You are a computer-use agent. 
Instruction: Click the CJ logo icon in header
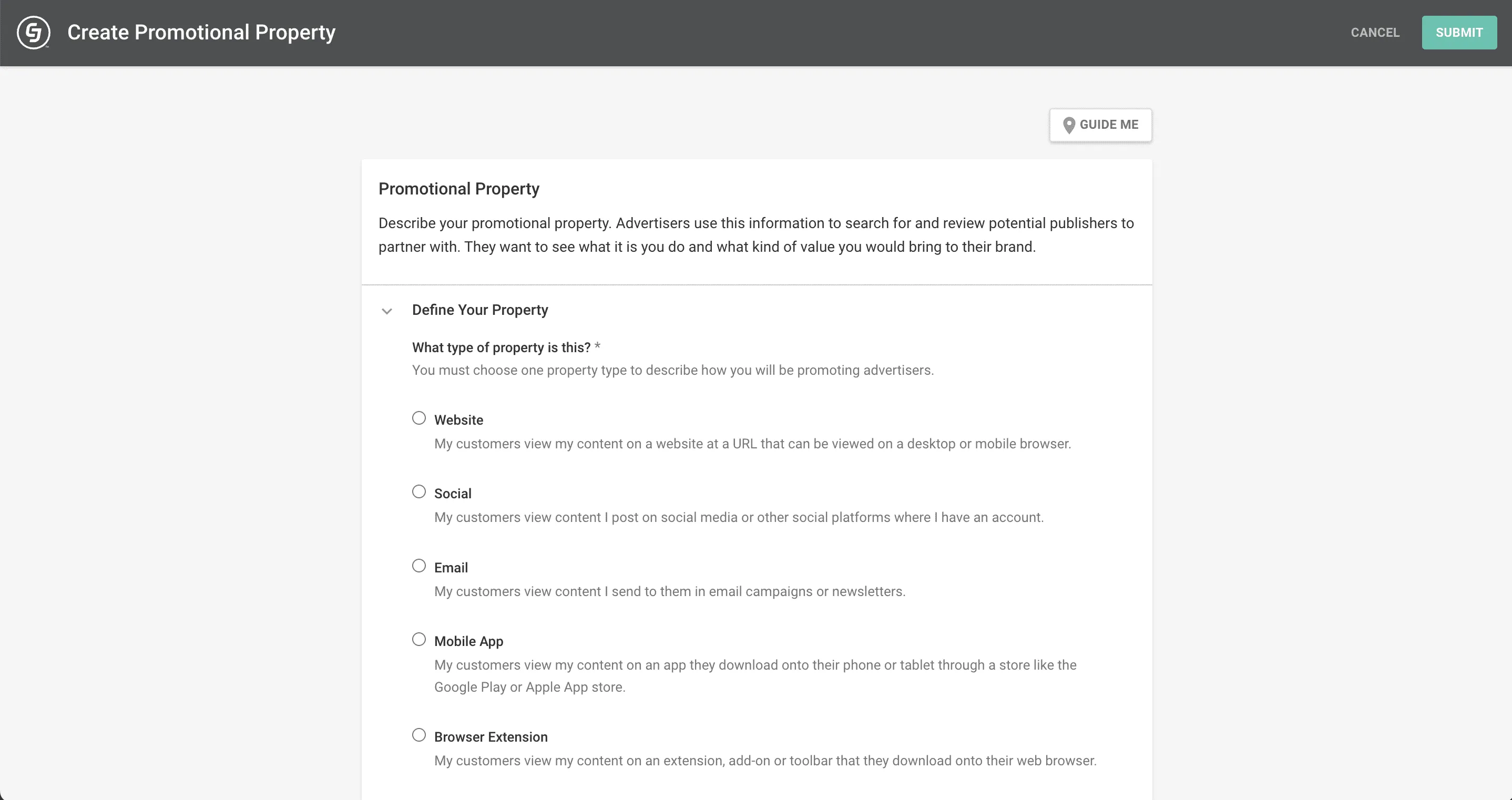pos(34,32)
